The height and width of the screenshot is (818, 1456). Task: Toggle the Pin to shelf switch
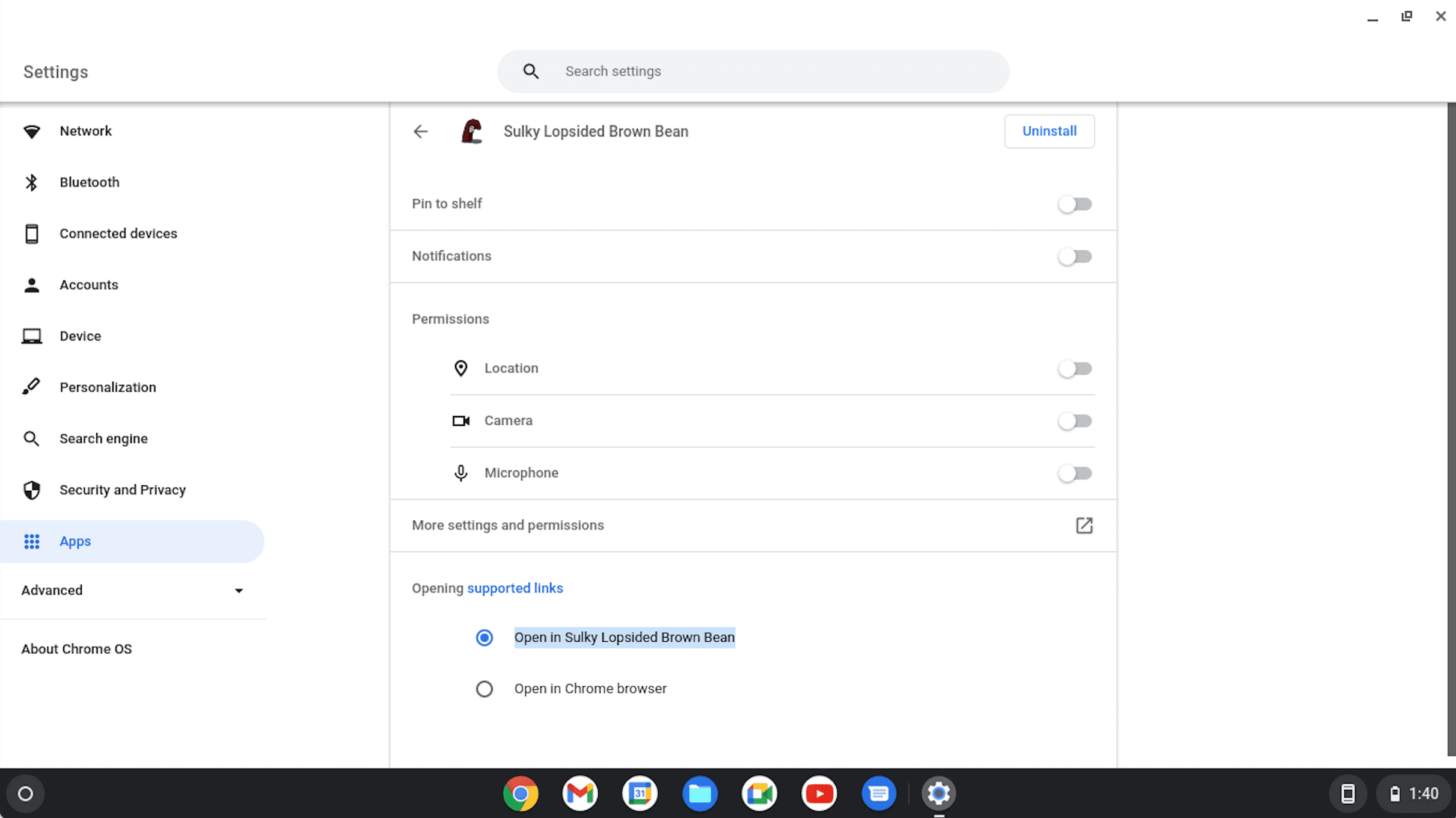(x=1075, y=204)
